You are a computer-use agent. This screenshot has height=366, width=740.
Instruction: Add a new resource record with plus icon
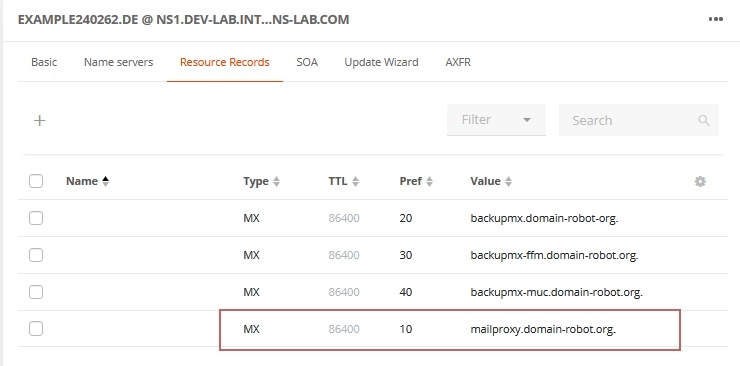[40, 121]
